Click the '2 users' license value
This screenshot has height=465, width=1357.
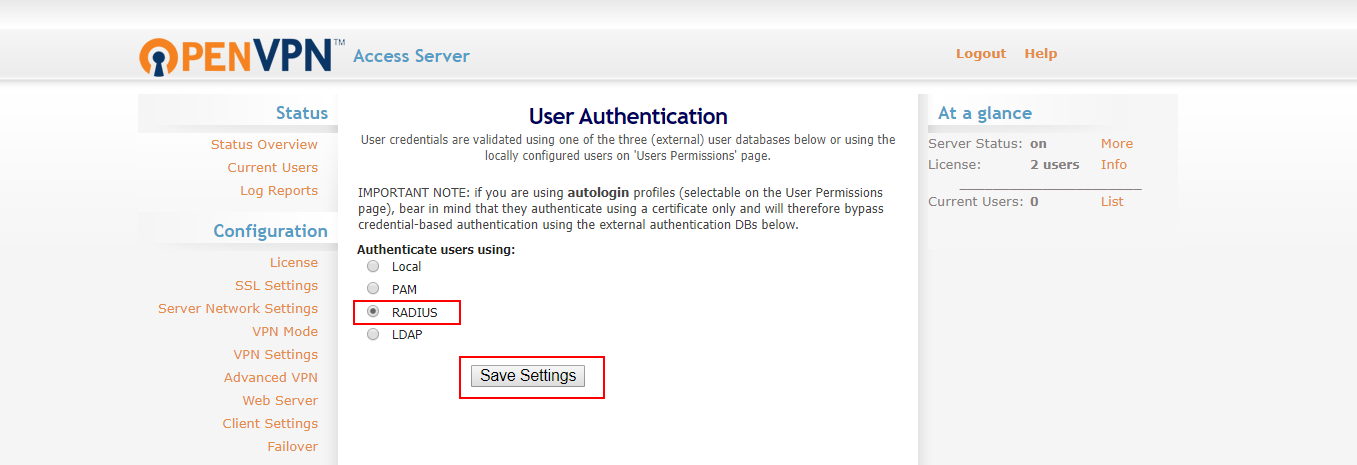point(1055,165)
